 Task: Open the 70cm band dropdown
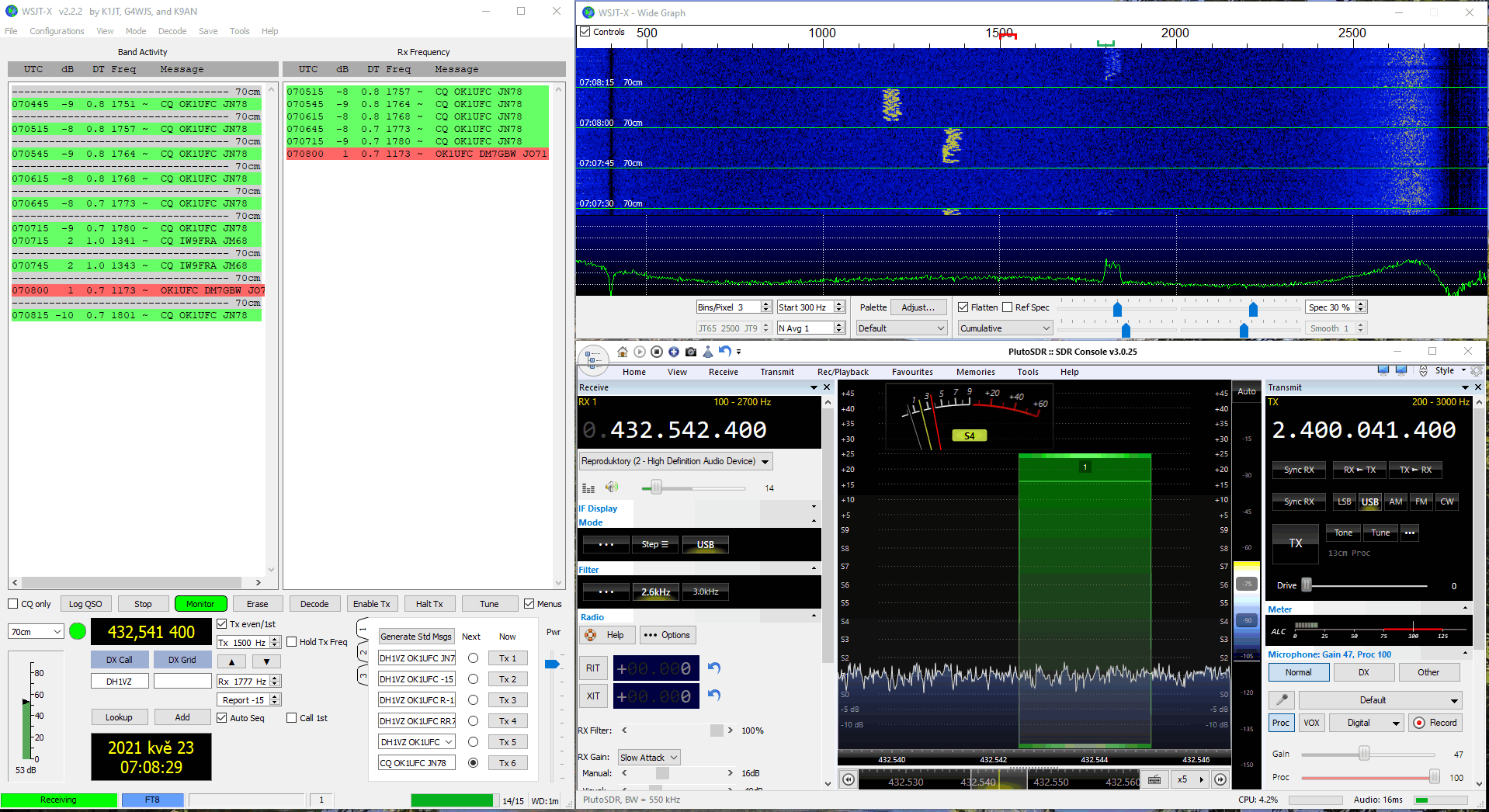point(36,632)
